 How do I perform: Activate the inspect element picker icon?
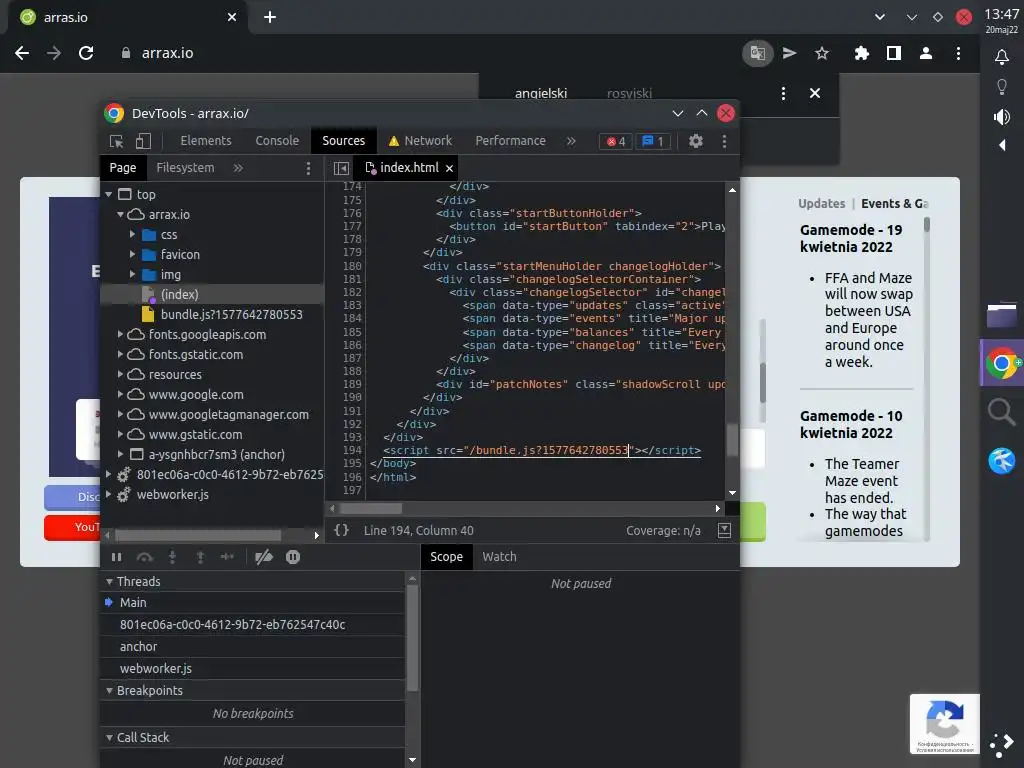pyautogui.click(x=116, y=141)
